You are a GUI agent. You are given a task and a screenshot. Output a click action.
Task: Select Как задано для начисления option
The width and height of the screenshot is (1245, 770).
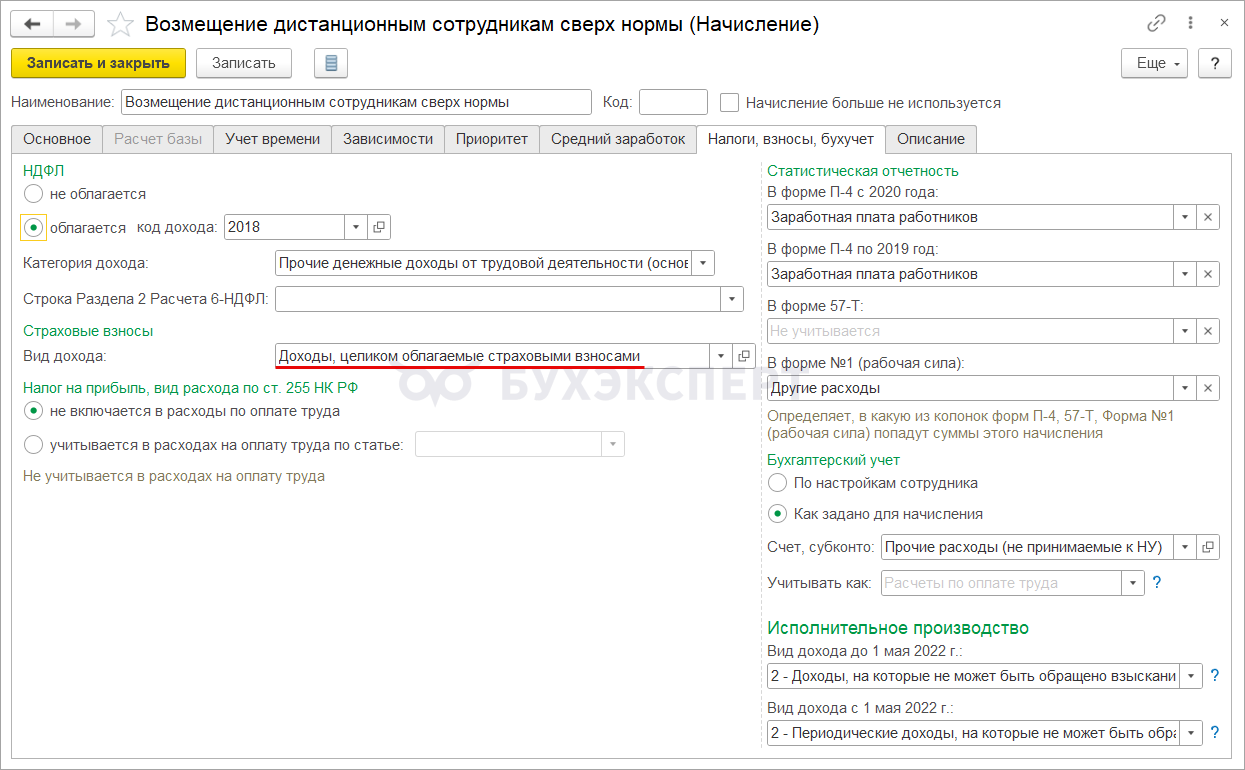(777, 514)
